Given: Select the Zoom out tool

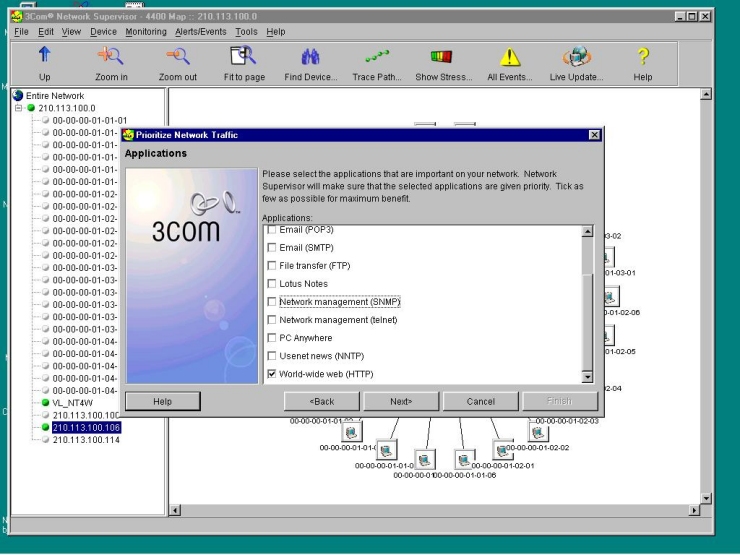Looking at the screenshot, I should pos(177,58).
